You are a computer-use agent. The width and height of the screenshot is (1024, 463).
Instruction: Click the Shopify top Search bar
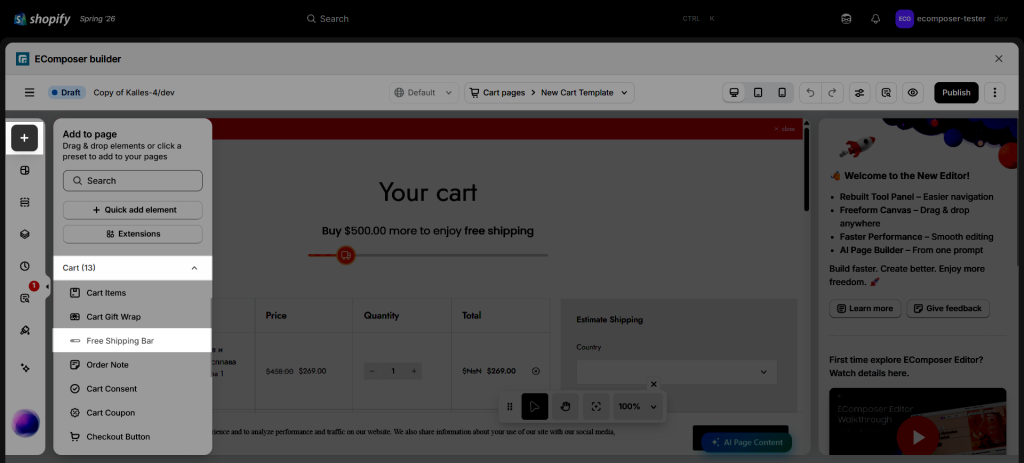(x=511, y=19)
